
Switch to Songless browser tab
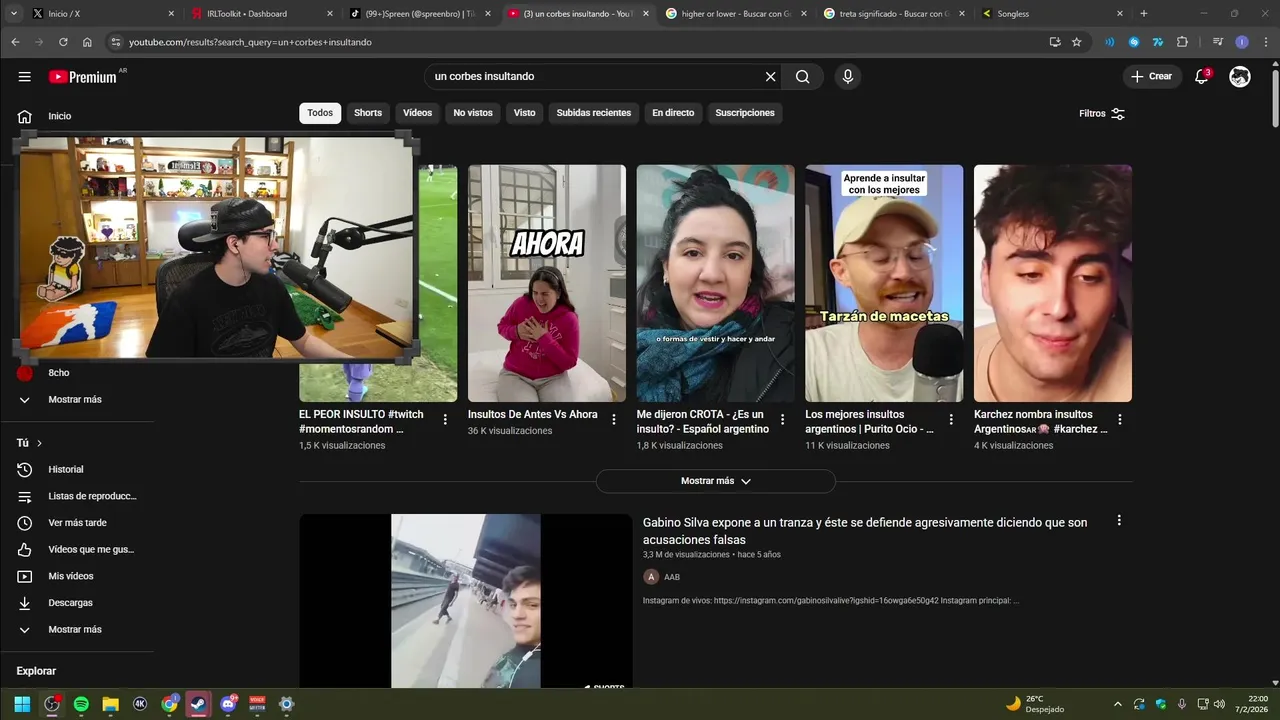point(1054,14)
